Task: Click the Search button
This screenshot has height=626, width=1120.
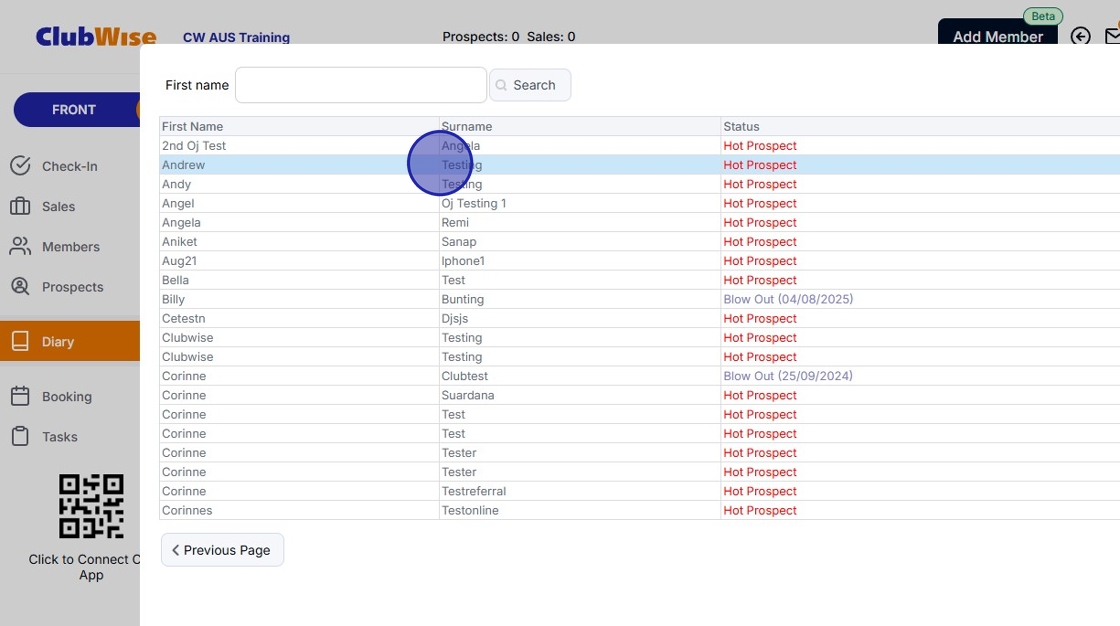Action: (x=530, y=85)
